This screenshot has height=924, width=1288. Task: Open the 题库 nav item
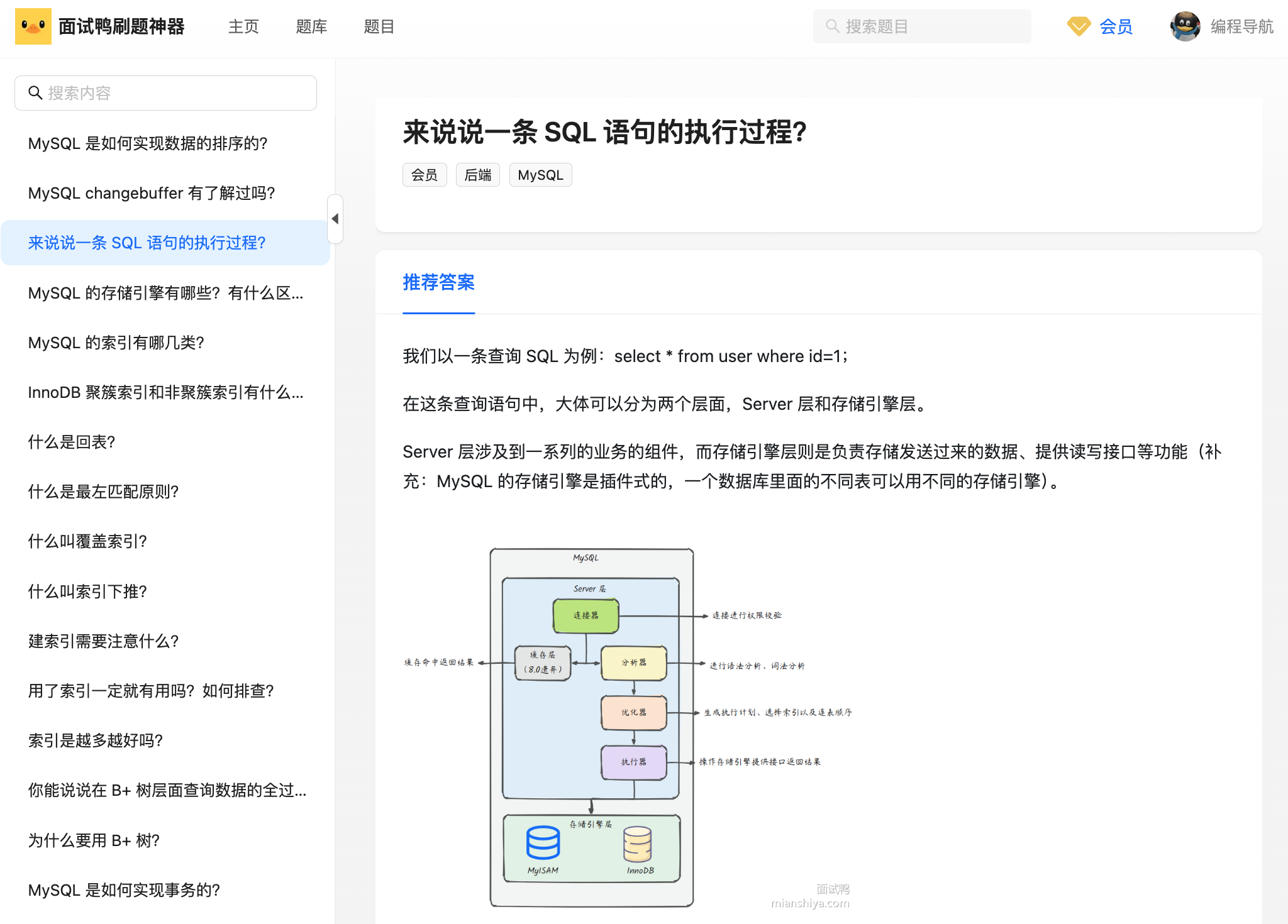pyautogui.click(x=311, y=26)
